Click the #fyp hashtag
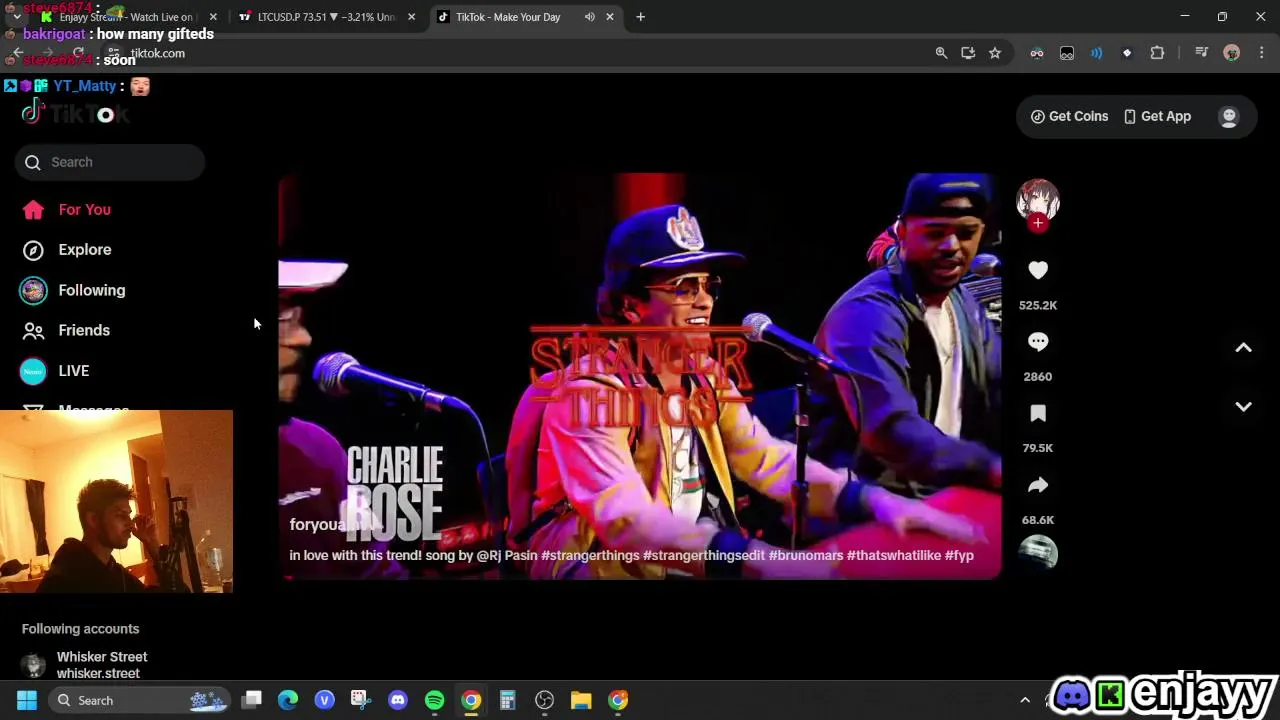Viewport: 1280px width, 720px height. tap(959, 556)
